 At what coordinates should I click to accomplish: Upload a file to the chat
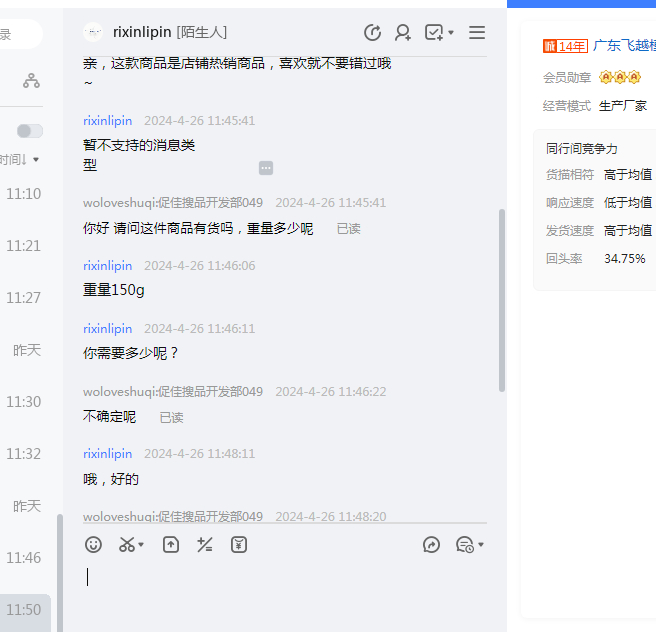[171, 545]
